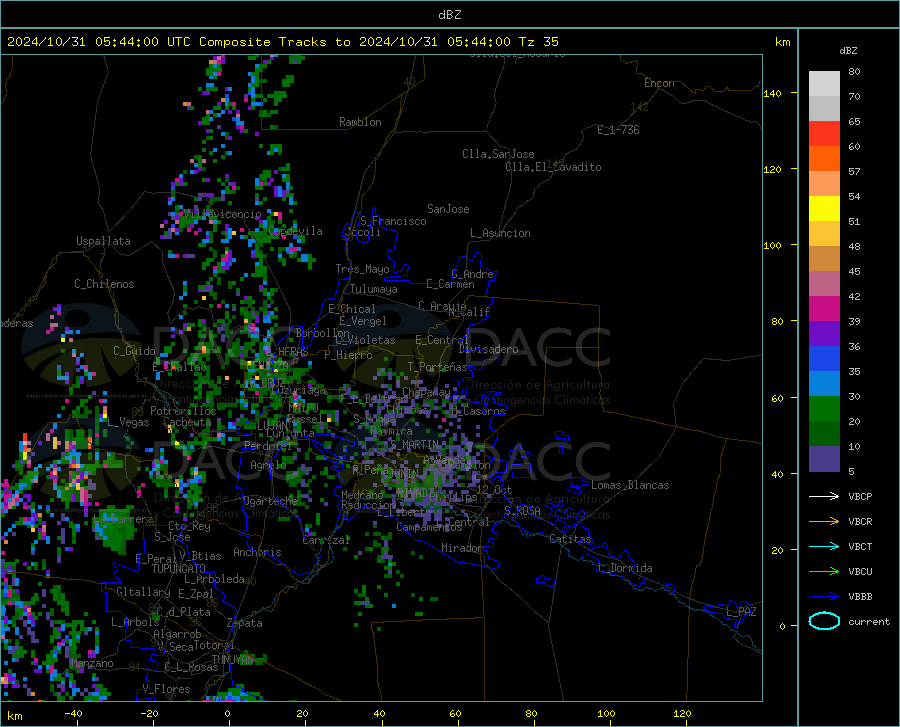This screenshot has height=727, width=900.
Task: Select the light gray 70-80 dBZ swatch
Action: coord(824,84)
